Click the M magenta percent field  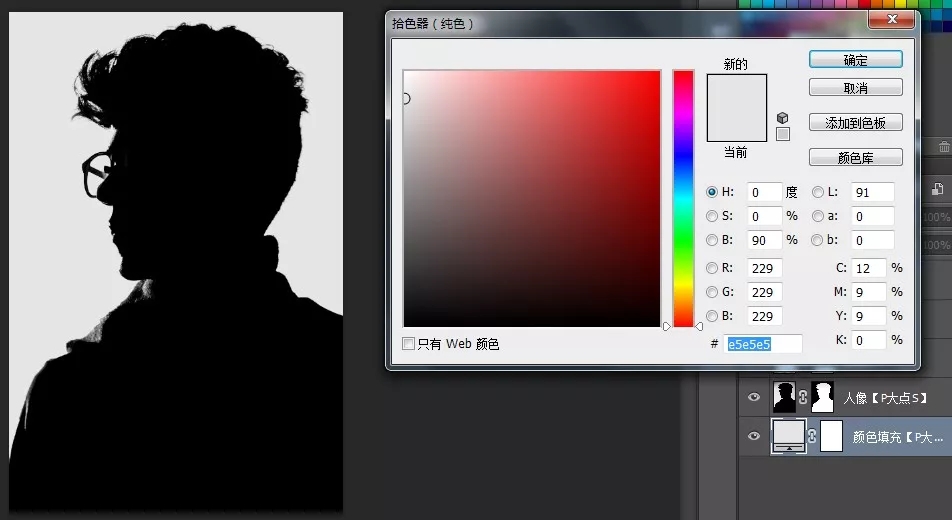coord(868,292)
